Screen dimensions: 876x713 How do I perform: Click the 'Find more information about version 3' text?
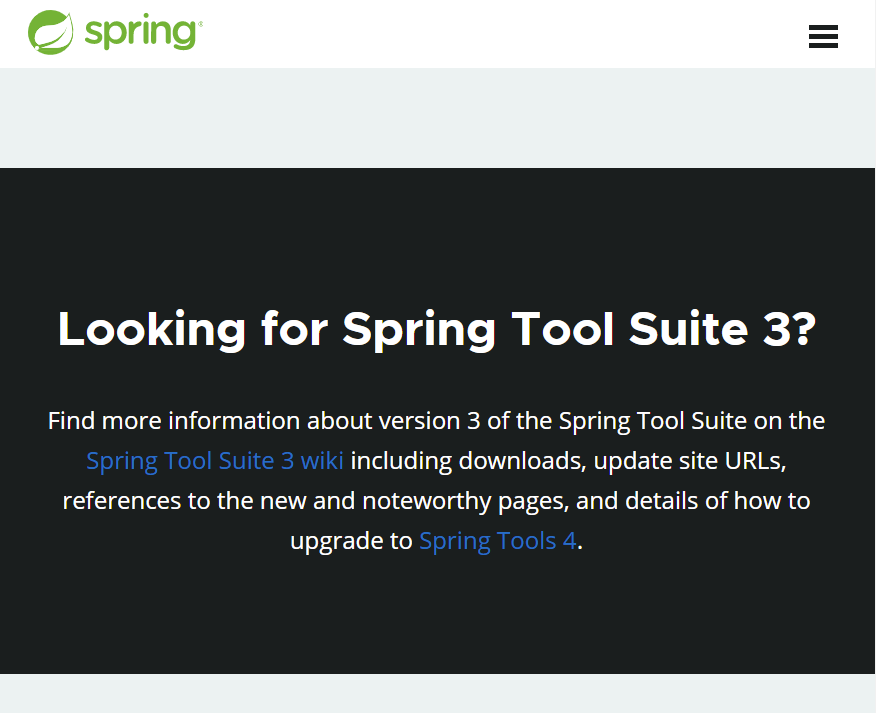[x=264, y=421]
